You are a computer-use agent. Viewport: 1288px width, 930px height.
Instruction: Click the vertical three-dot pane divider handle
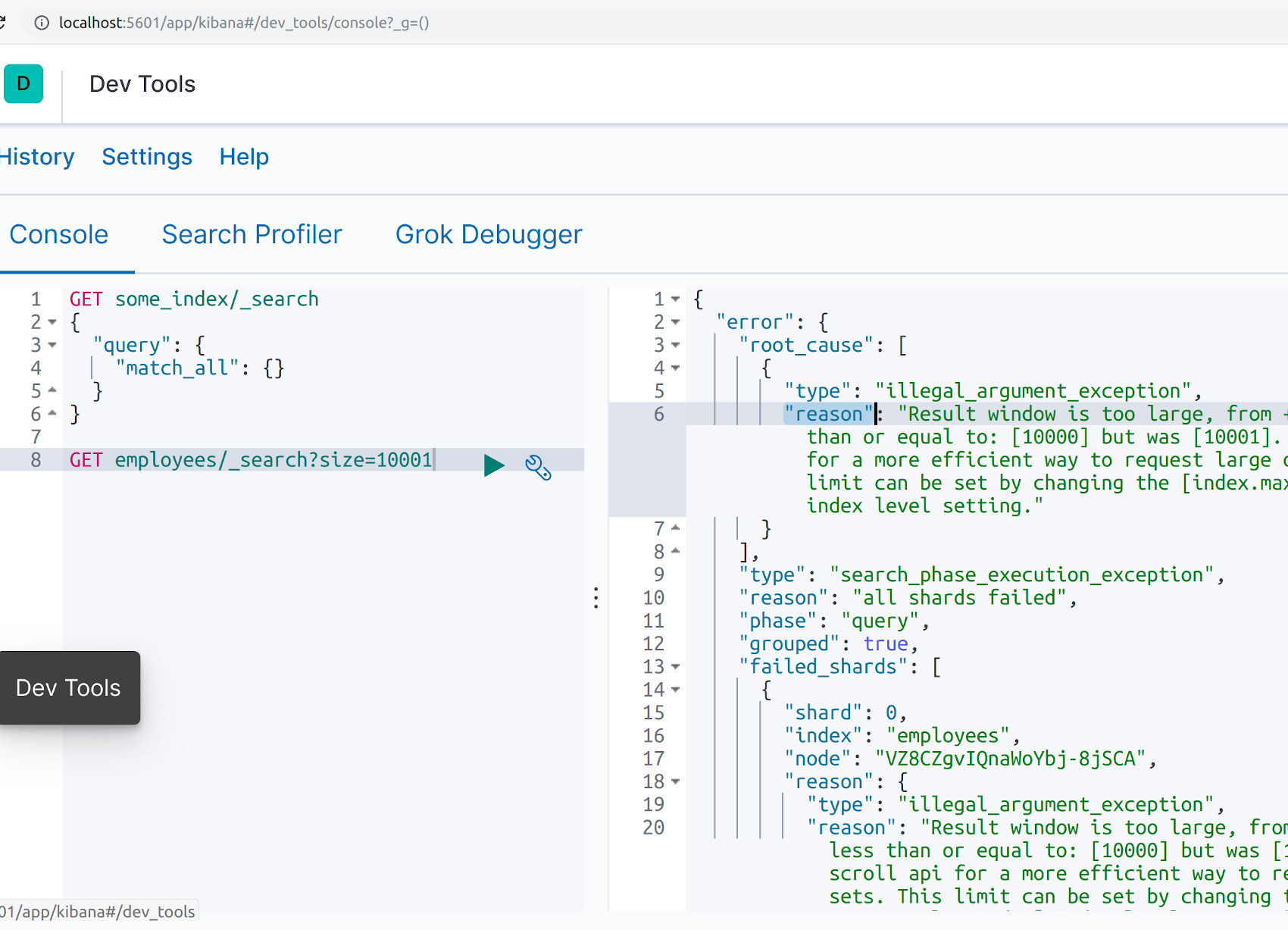(x=596, y=598)
